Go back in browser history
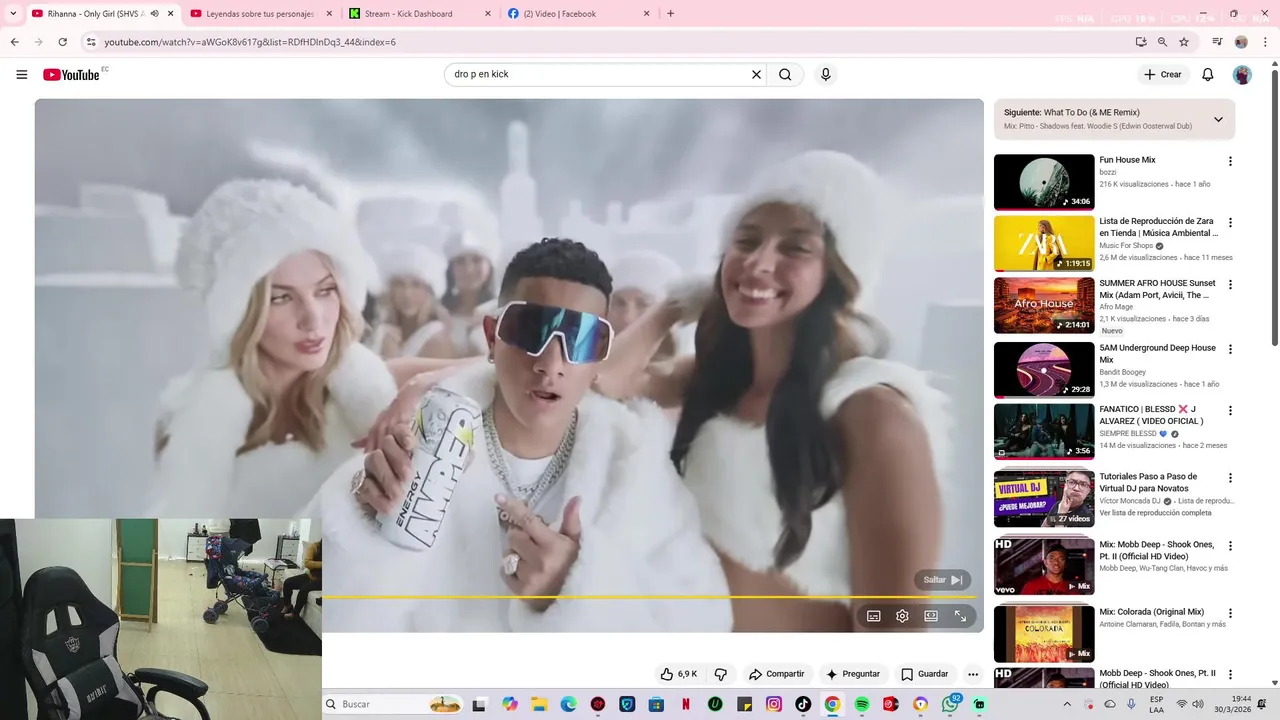1280x720 pixels. click(x=14, y=42)
